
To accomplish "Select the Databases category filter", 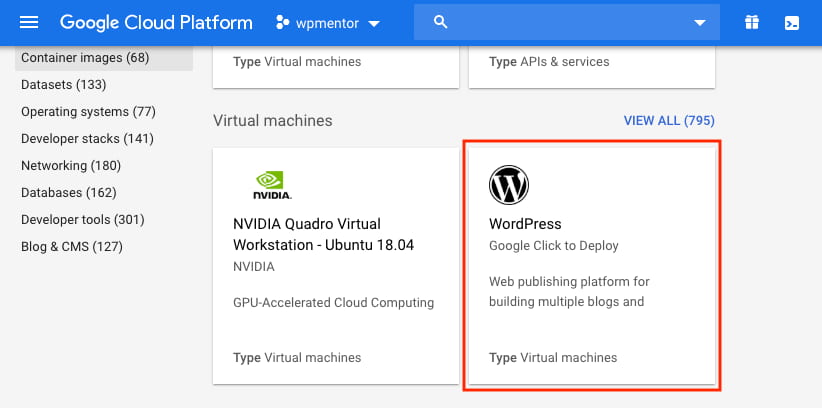I will 69,192.
